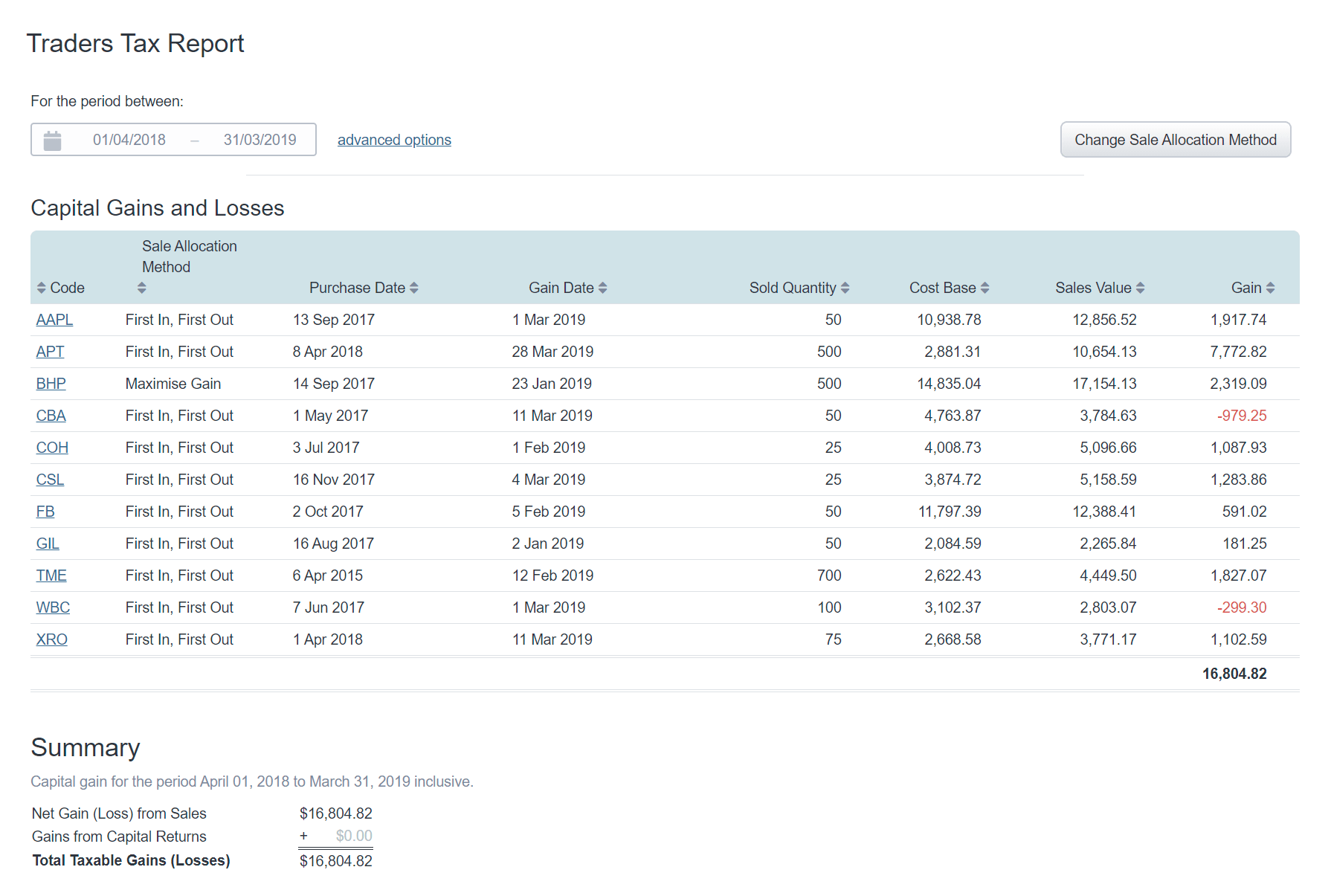Sort by Gain Date arrows

click(x=602, y=288)
